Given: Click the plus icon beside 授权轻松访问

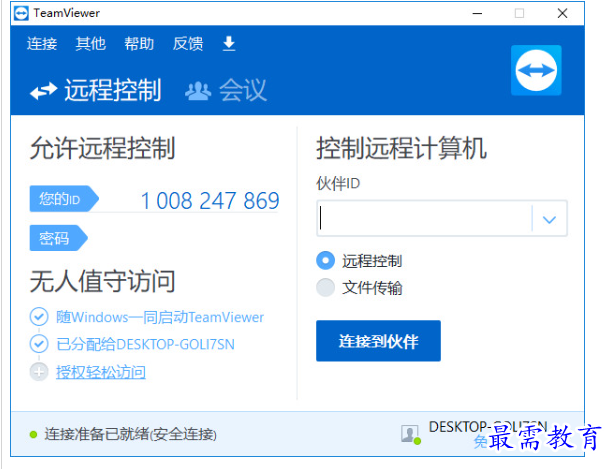Looking at the screenshot, I should point(39,372).
